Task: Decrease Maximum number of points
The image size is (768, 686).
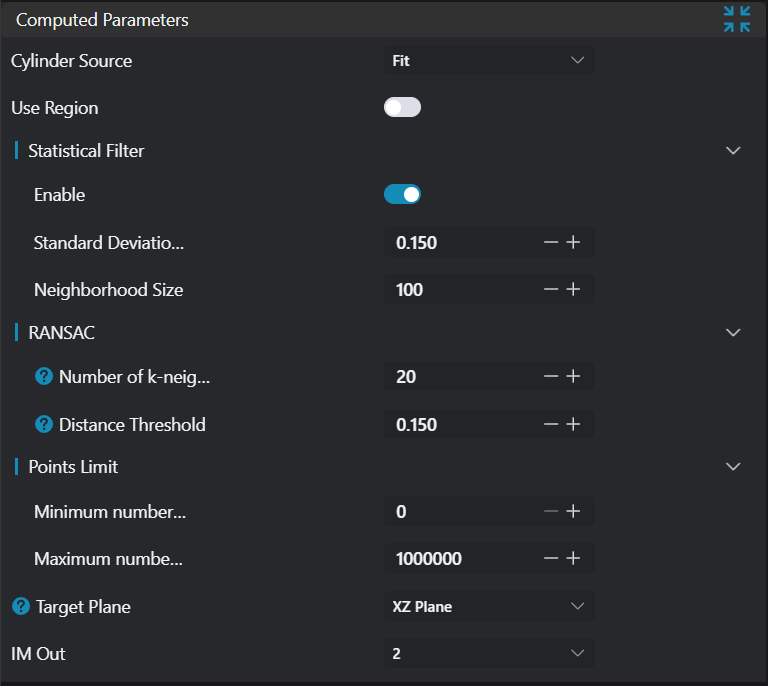Action: (550, 558)
